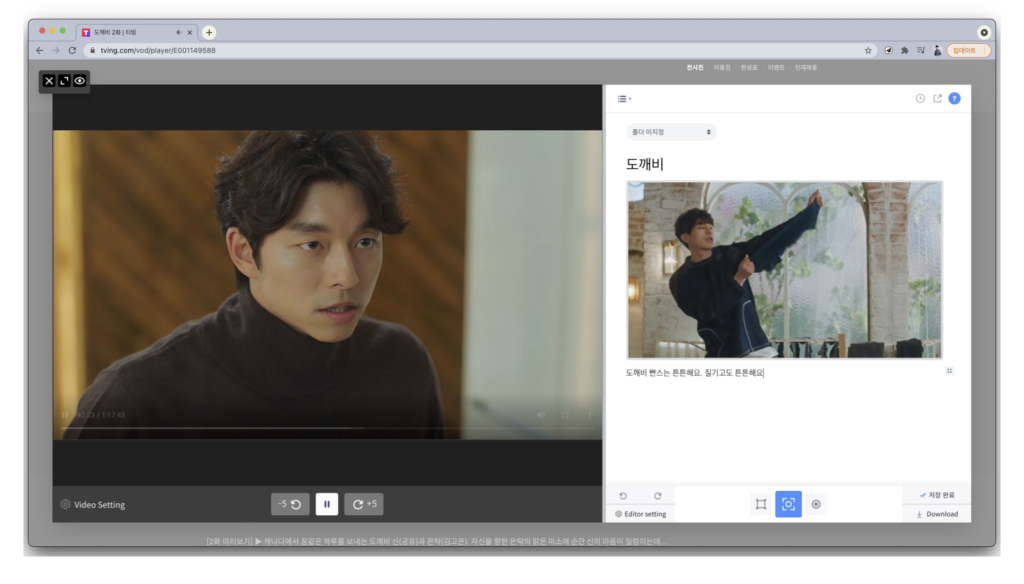
Task: Click the note title 도깨비
Action: (645, 164)
